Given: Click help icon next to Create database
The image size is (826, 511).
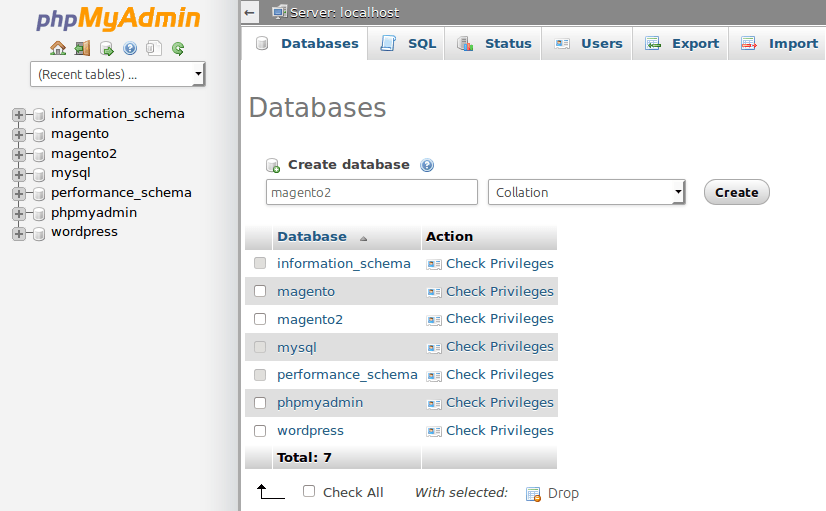Looking at the screenshot, I should coord(427,165).
